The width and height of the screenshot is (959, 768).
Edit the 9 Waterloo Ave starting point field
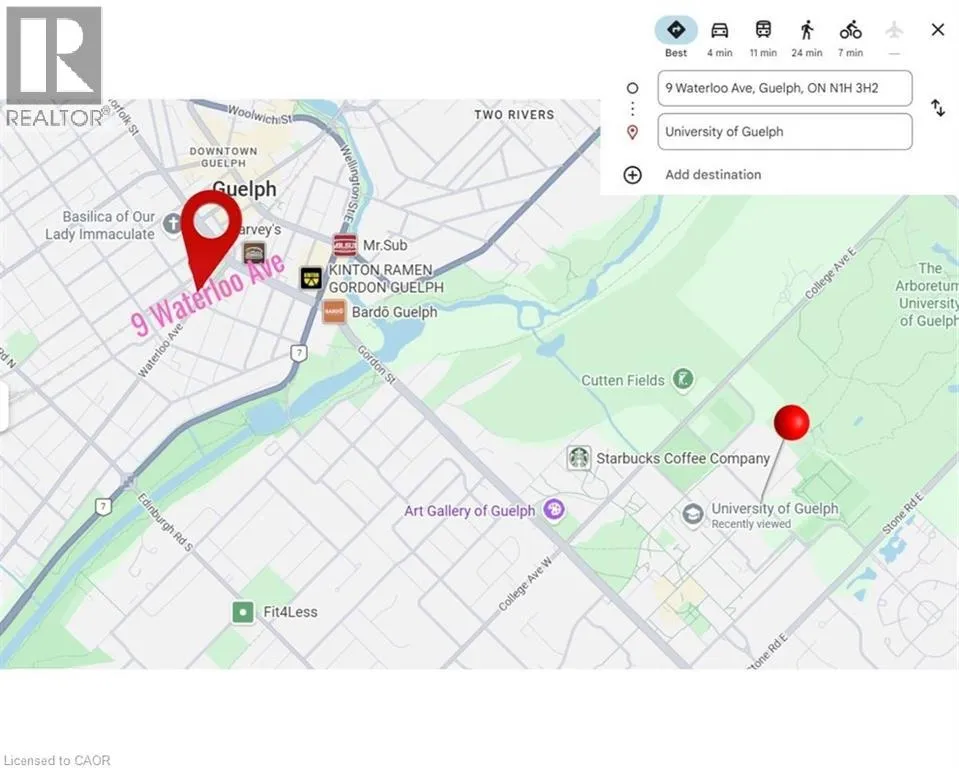point(784,88)
